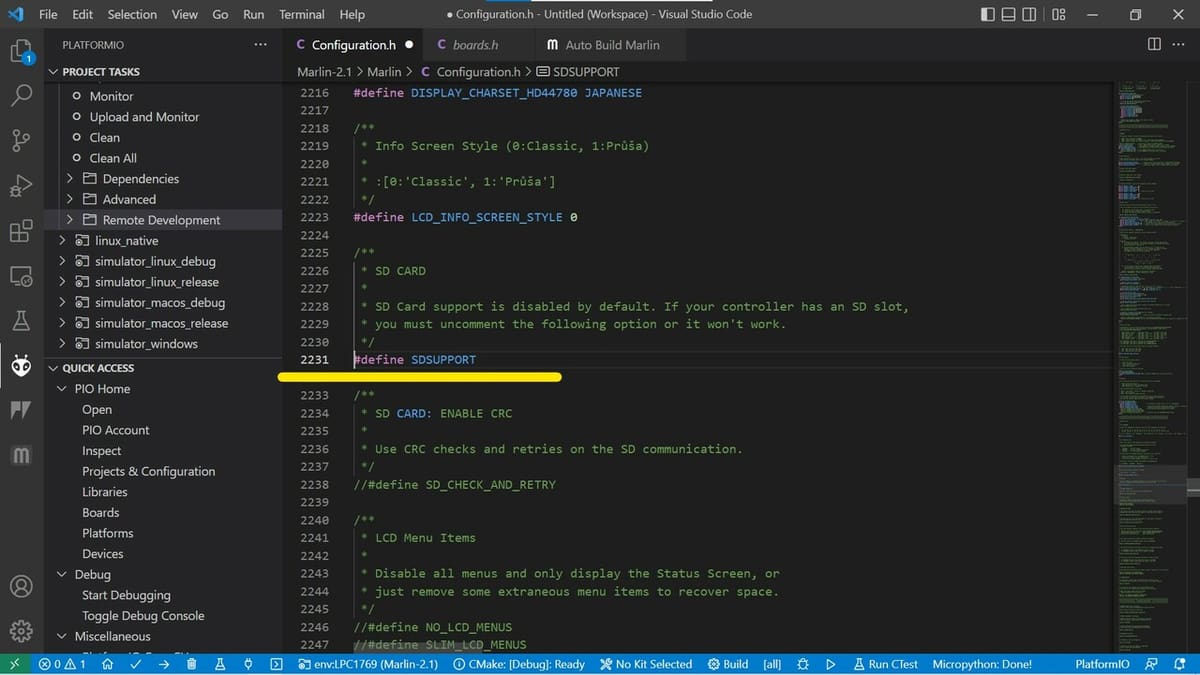Click the env:LPC1769 environment switcher
1200x675 pixels.
point(368,664)
